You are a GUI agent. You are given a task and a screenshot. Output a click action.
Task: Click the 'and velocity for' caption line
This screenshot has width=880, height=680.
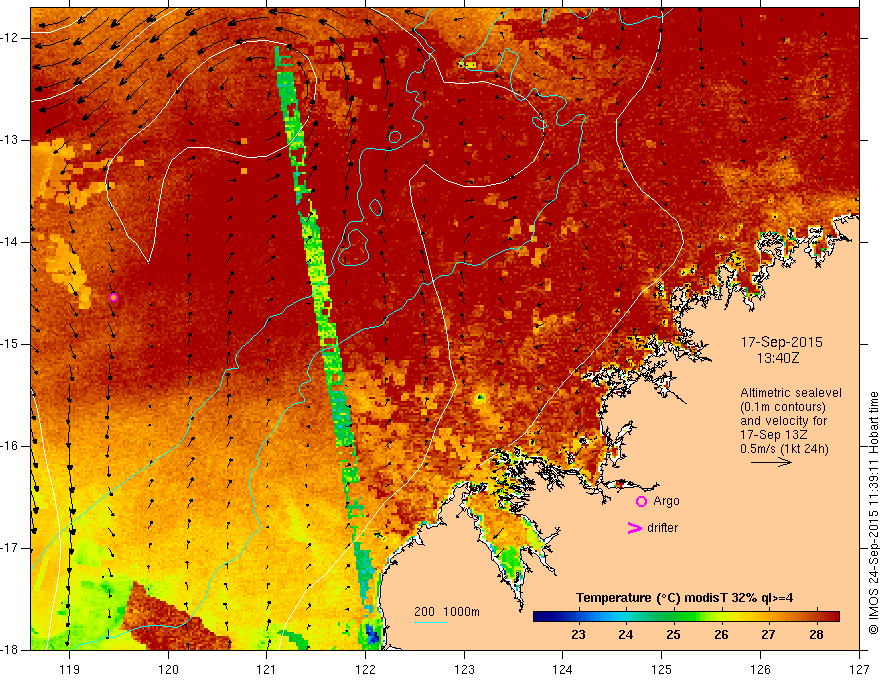pos(783,421)
